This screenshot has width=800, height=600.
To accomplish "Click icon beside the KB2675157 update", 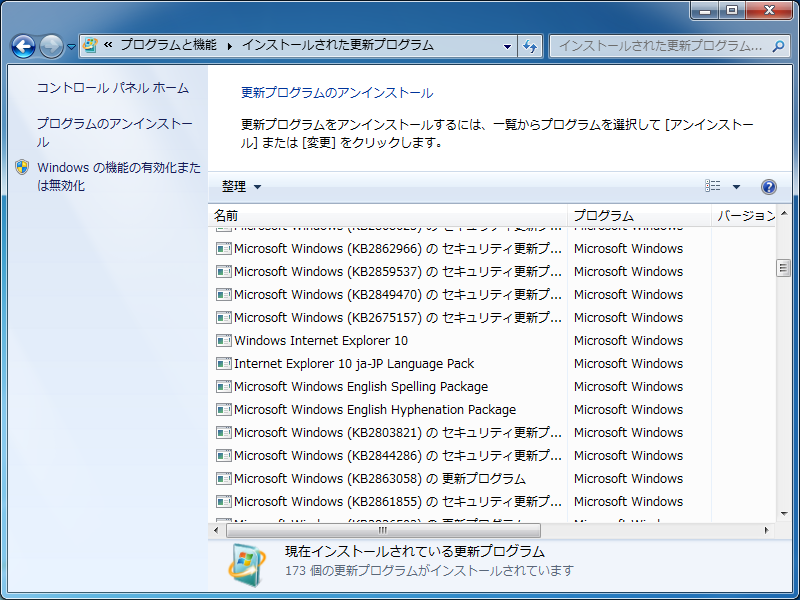I will 223,317.
